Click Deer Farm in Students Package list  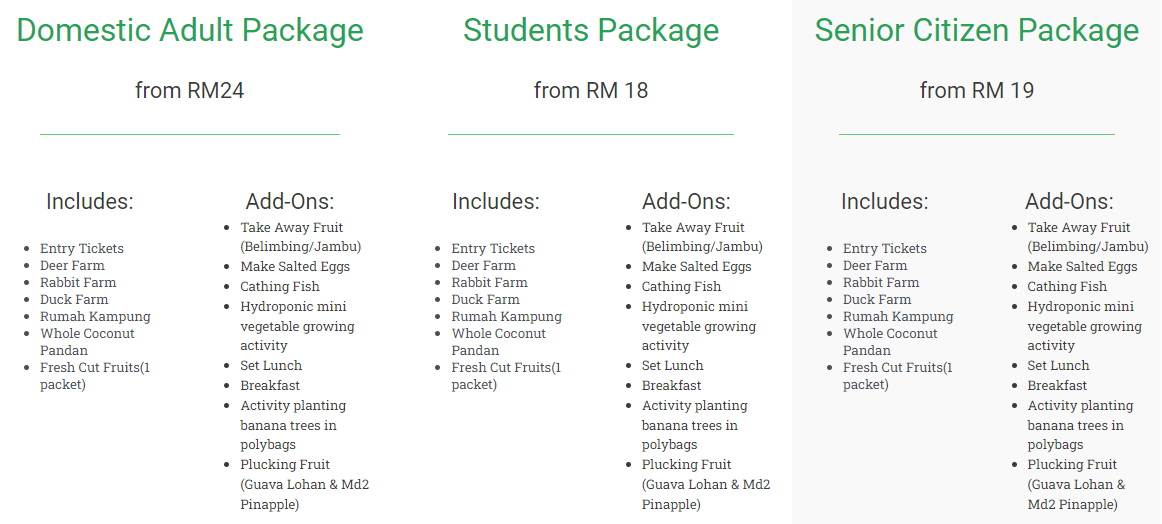pyautogui.click(x=483, y=265)
